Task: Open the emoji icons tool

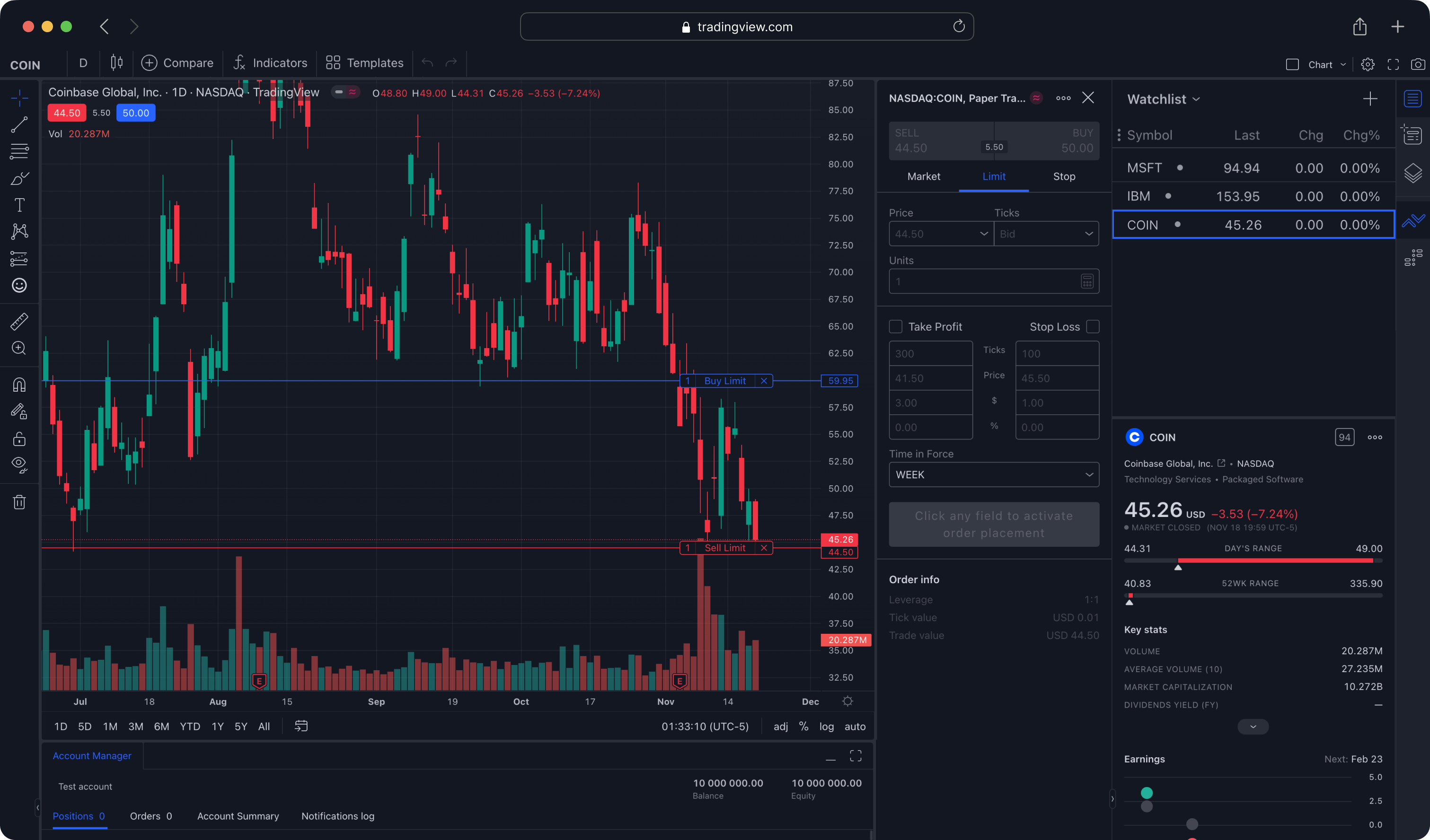Action: point(19,285)
